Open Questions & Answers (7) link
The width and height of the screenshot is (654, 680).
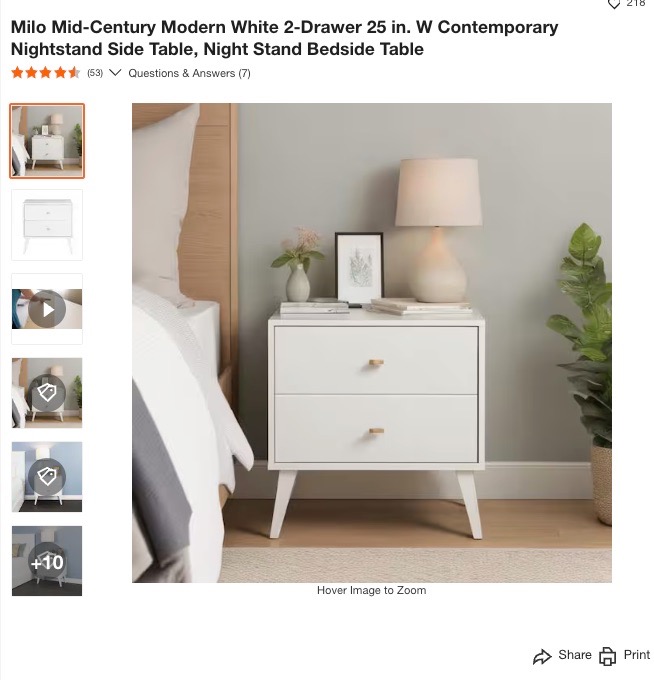tap(190, 73)
